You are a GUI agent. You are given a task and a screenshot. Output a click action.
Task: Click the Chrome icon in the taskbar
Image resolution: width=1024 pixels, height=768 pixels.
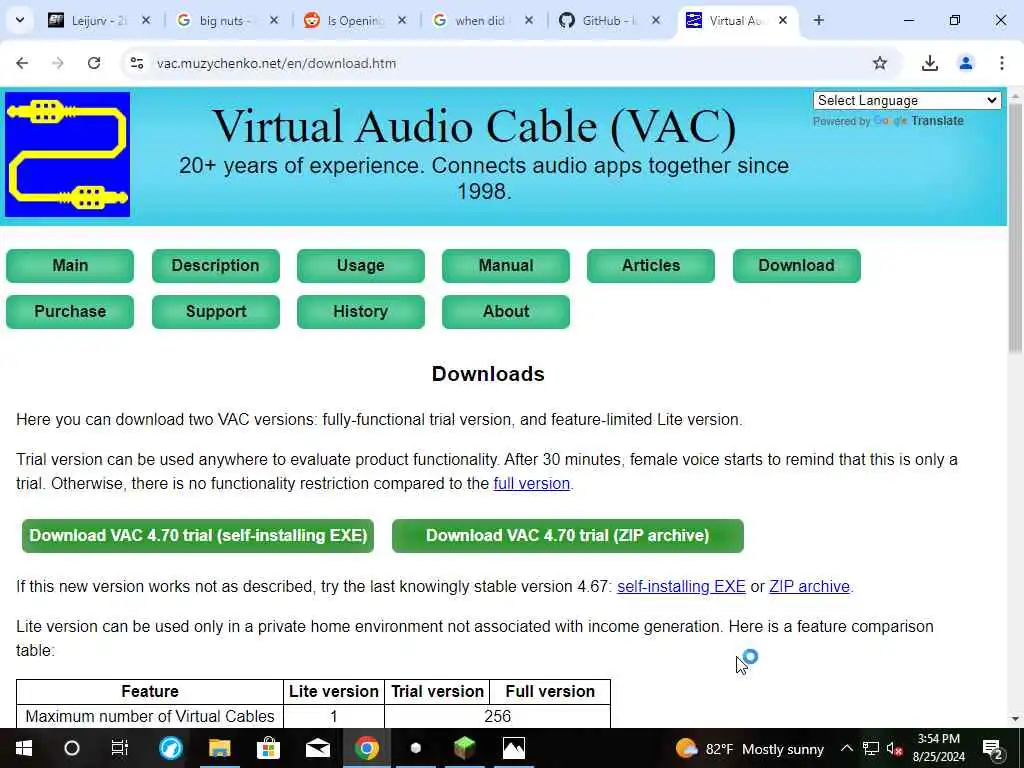tap(367, 748)
